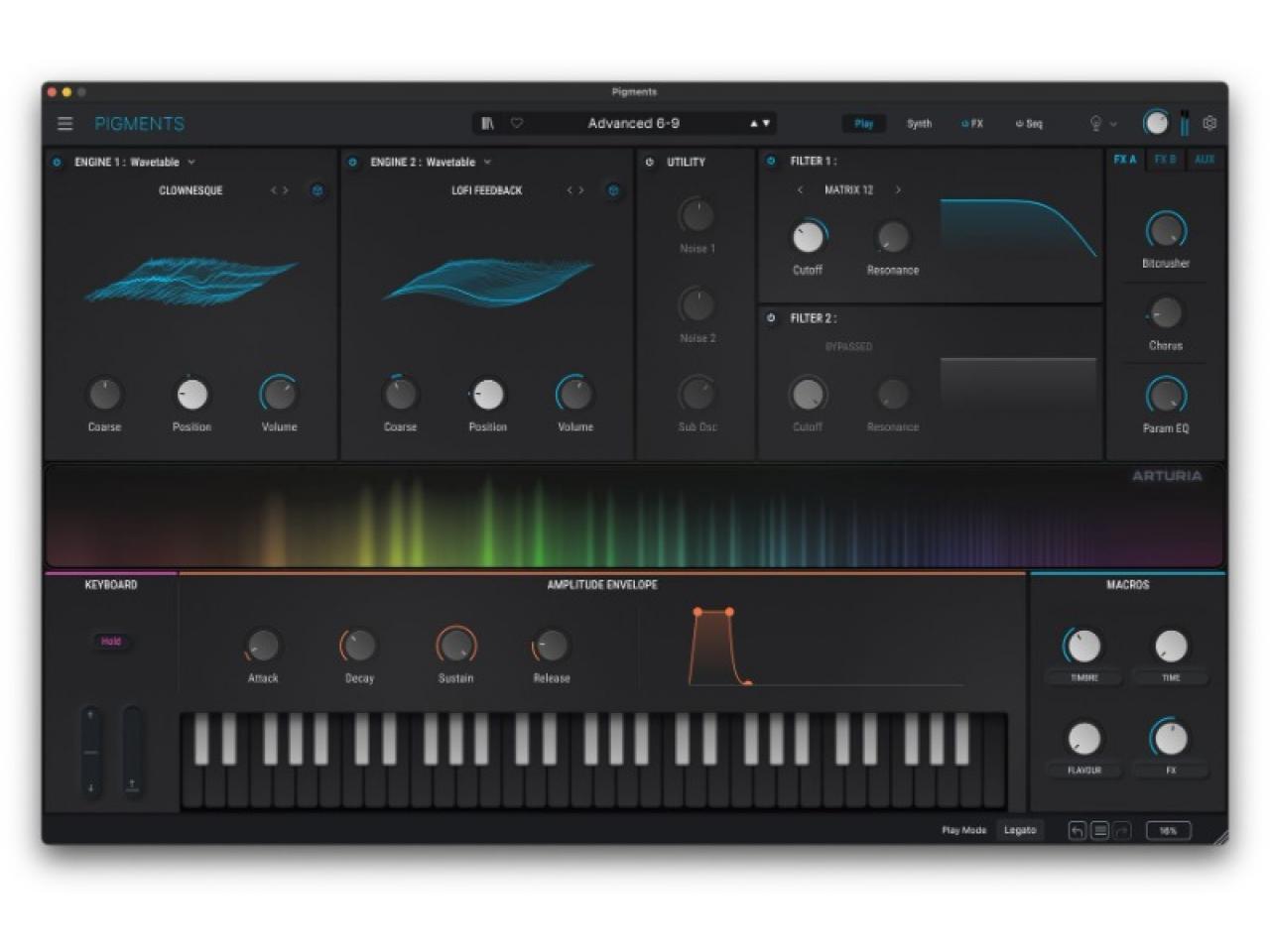The width and height of the screenshot is (1270, 952).
Task: Click Engine 2 wavetable settings icon beside Lofi Feedback
Action: click(x=613, y=190)
